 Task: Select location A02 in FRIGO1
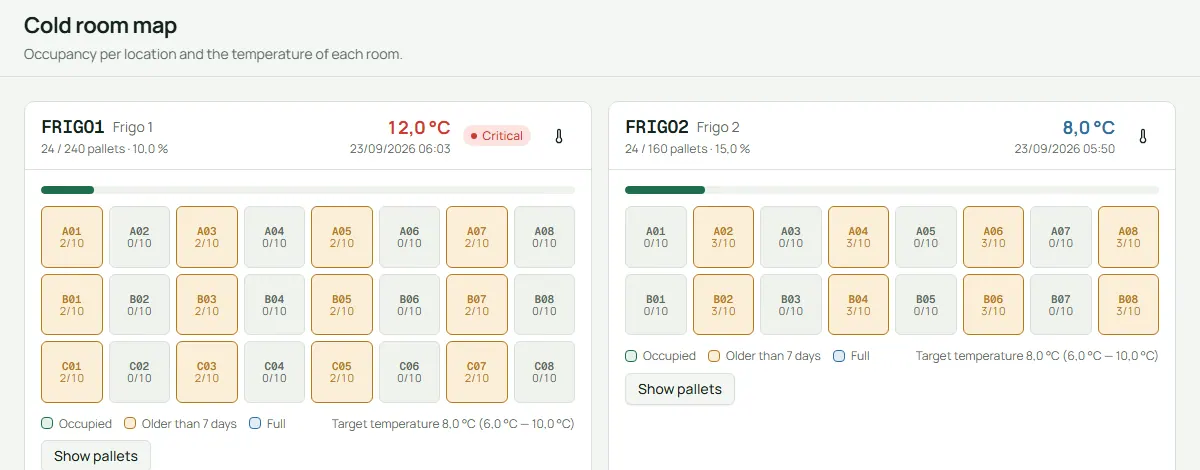coord(139,237)
